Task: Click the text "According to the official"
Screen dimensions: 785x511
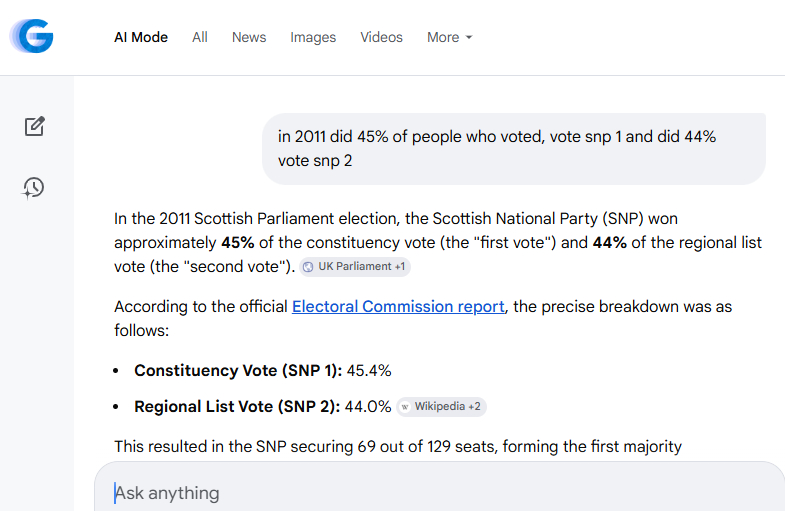Action: click(201, 306)
